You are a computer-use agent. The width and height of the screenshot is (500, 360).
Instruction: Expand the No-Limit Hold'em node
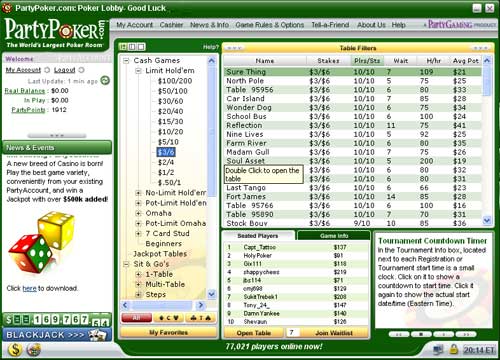click(x=138, y=193)
